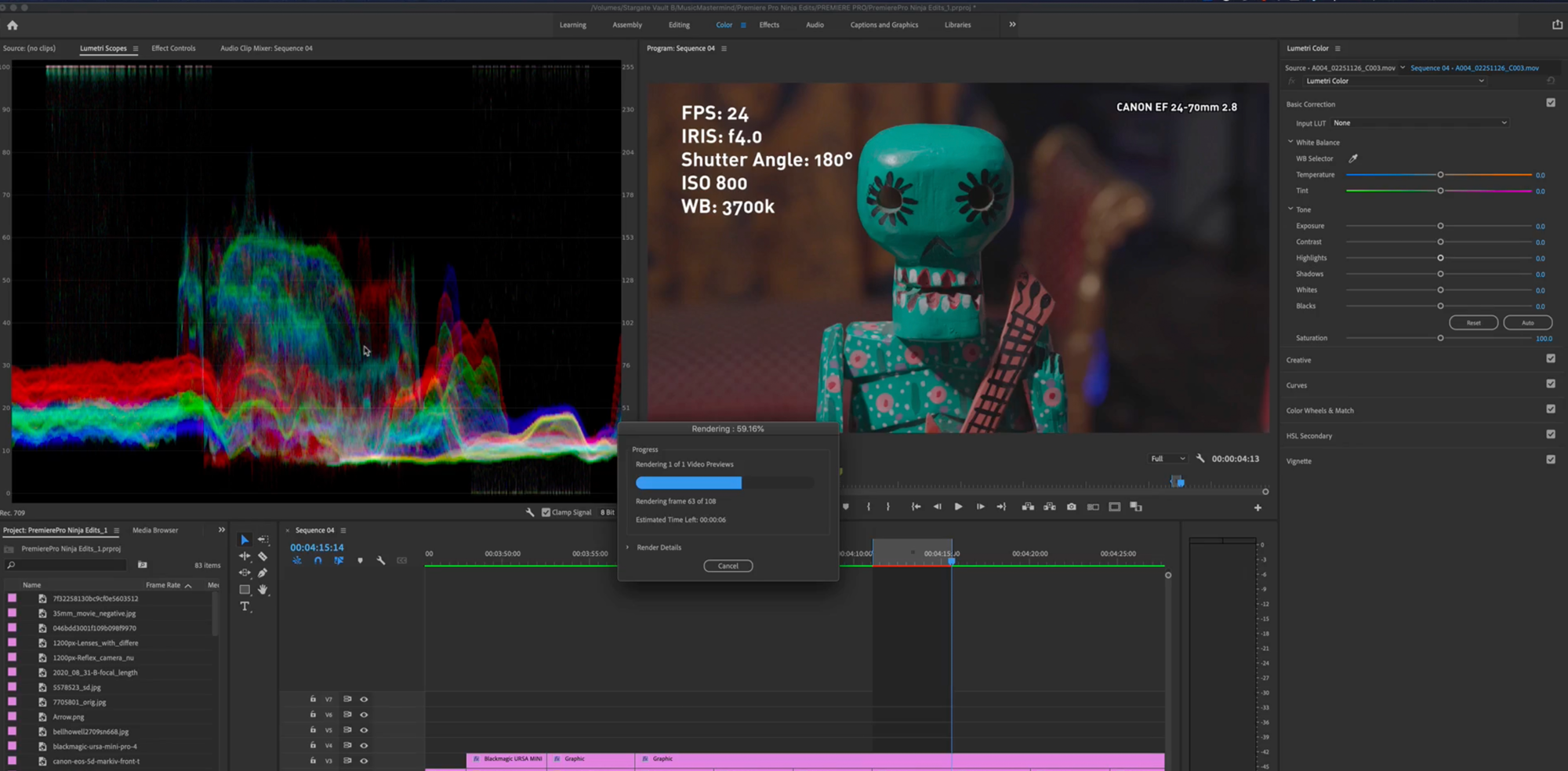1568x771 pixels.
Task: Click the Auto tone button
Action: pos(1527,322)
